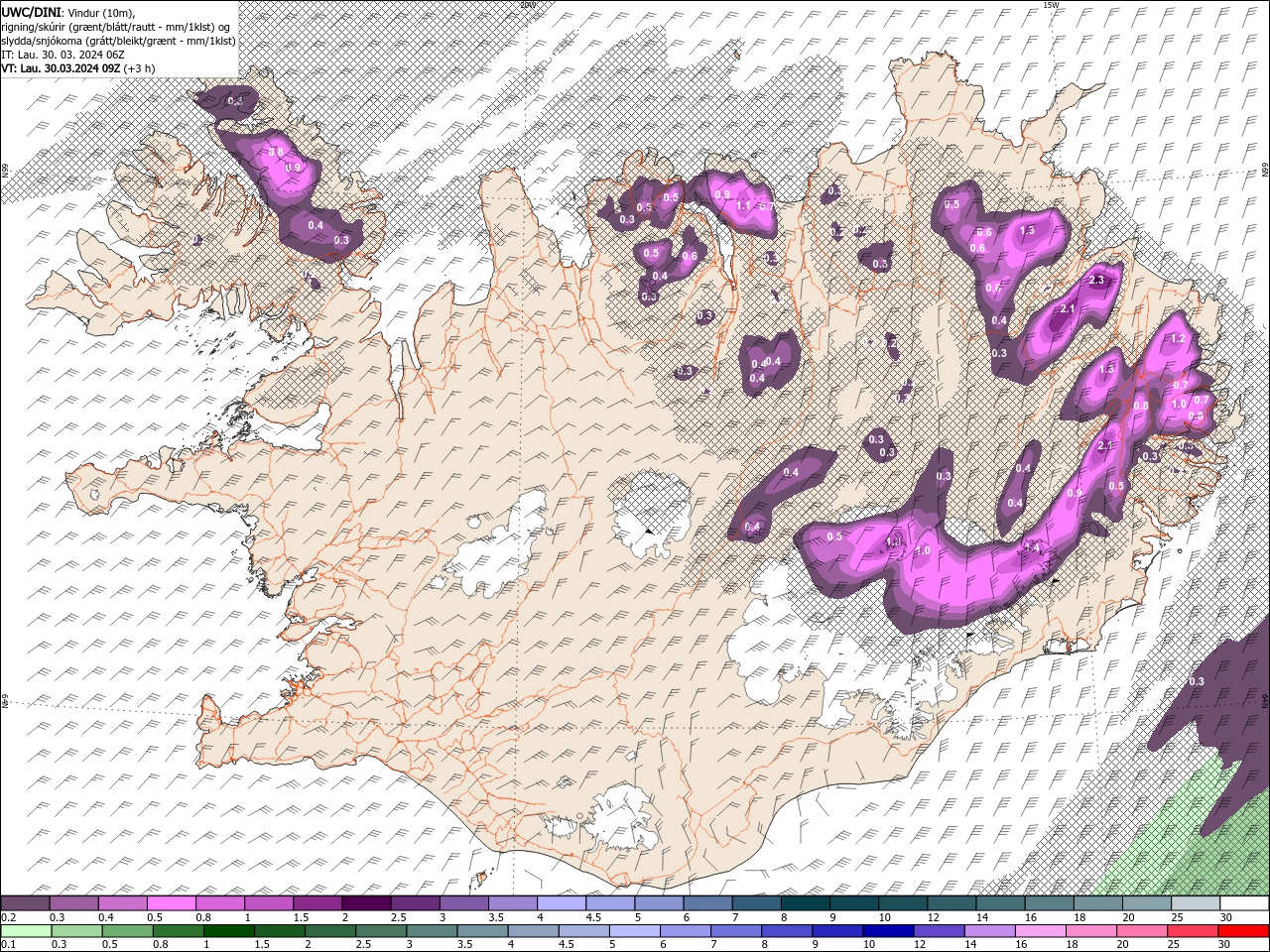
Task: Click the lower legend row's 10 label
Action: tap(869, 945)
